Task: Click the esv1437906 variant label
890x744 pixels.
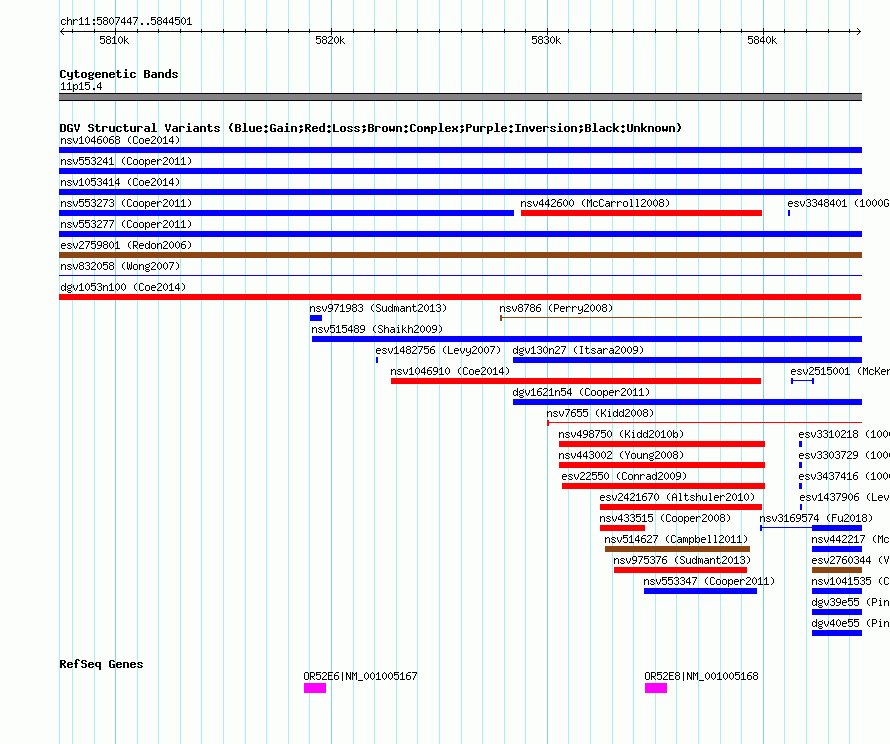Action: coord(845,497)
